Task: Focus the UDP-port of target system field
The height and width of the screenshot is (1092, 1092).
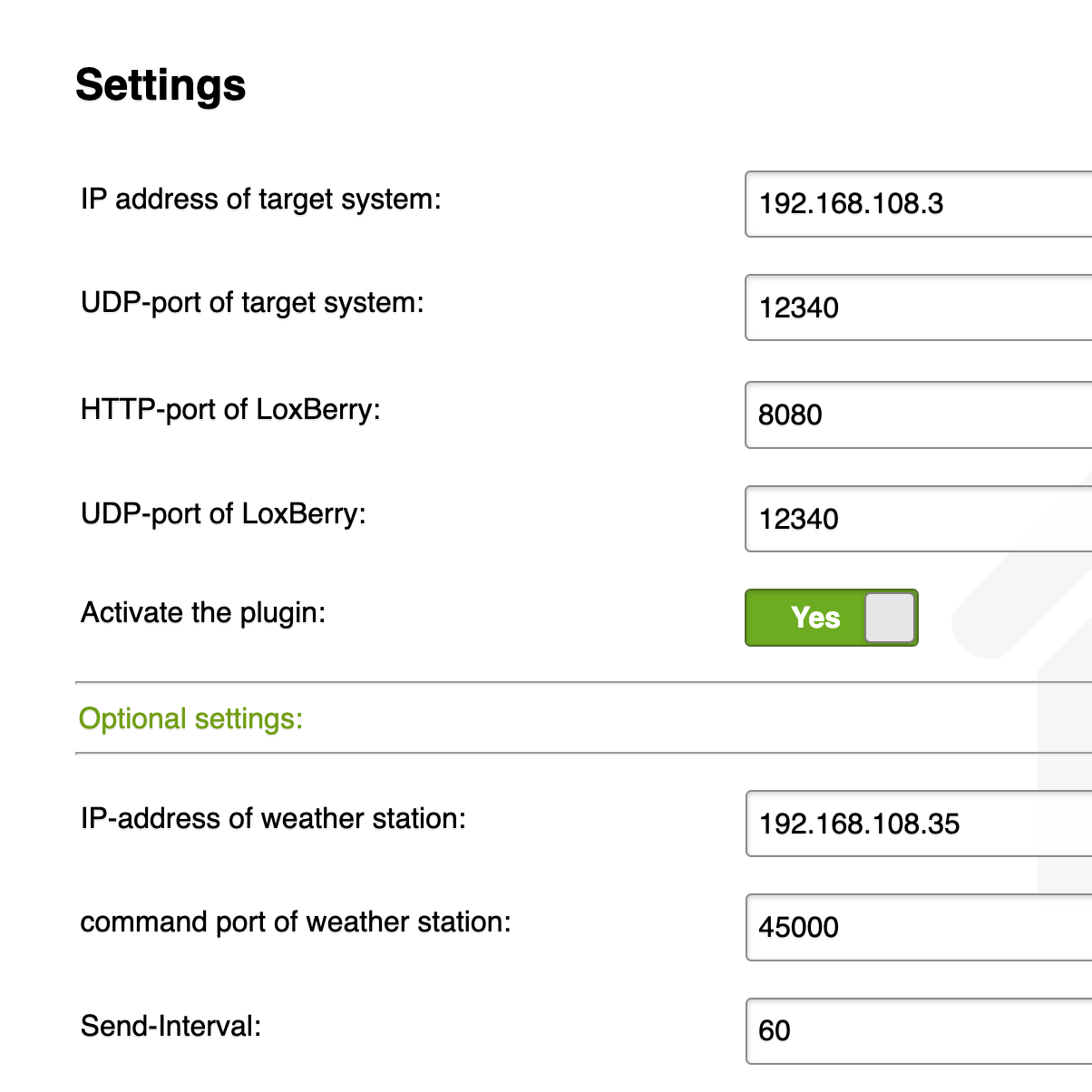Action: (x=918, y=307)
